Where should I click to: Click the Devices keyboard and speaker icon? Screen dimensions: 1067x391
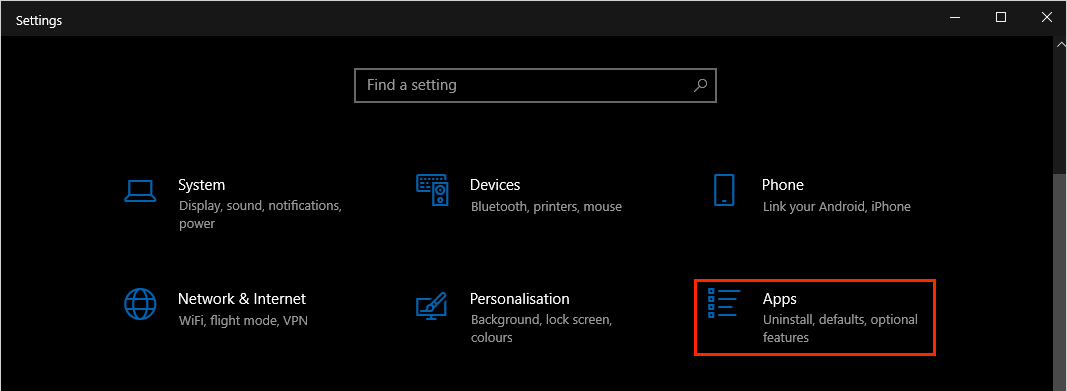[x=433, y=190]
